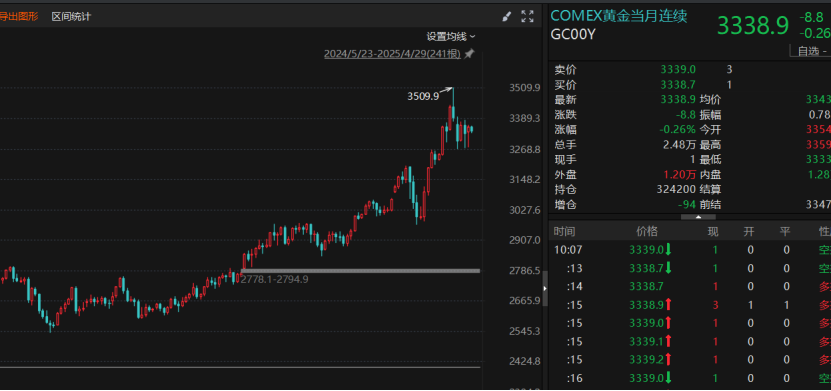The image size is (831, 391).
Task: Open 区间统计 interval statistics
Action: 71,16
